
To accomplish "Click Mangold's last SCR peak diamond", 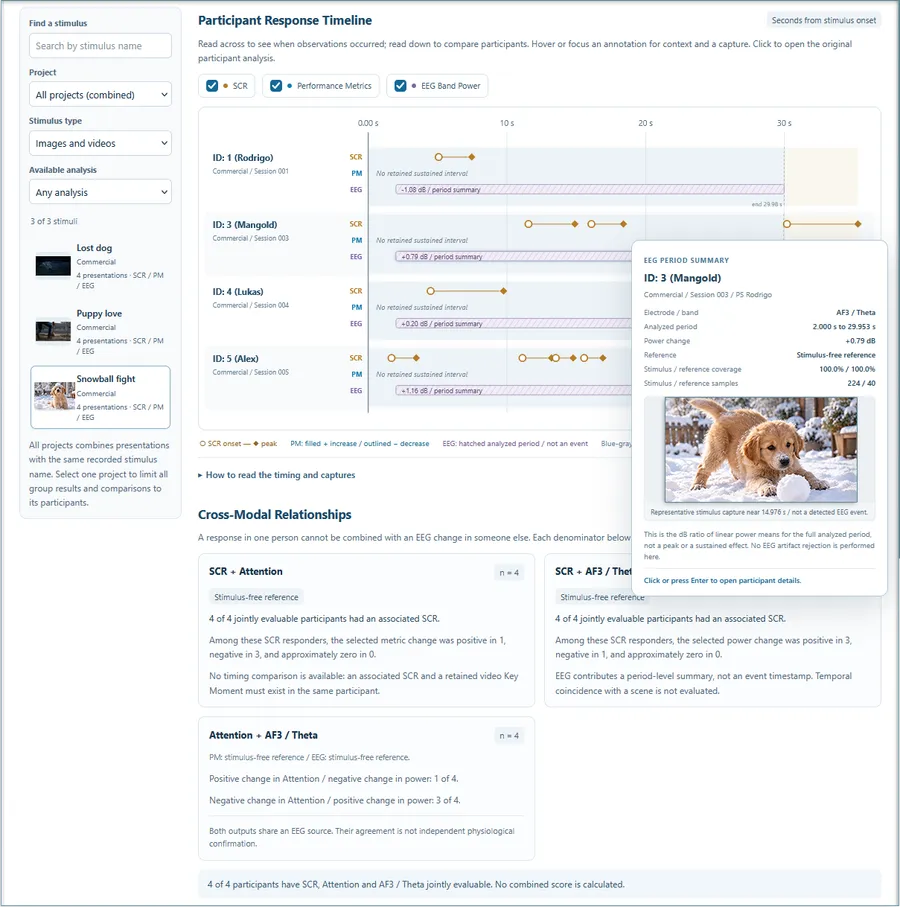I will coord(858,224).
